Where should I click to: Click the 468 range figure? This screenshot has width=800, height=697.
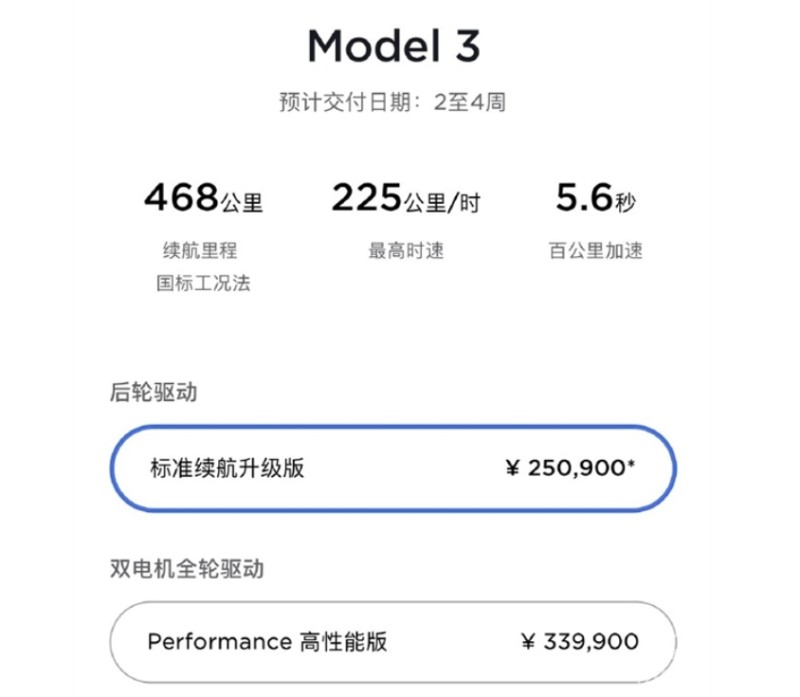pos(182,197)
